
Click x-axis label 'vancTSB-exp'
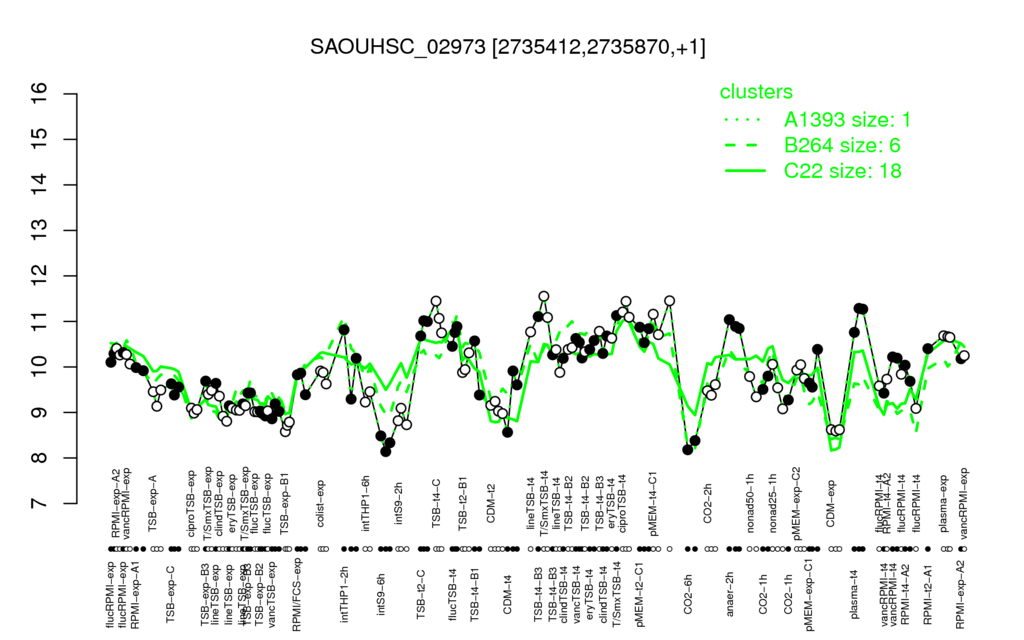click(x=274, y=594)
